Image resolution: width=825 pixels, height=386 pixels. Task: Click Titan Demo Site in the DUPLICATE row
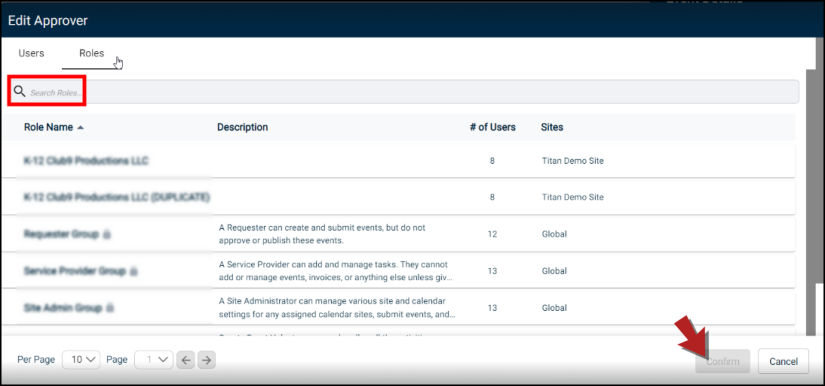point(572,197)
